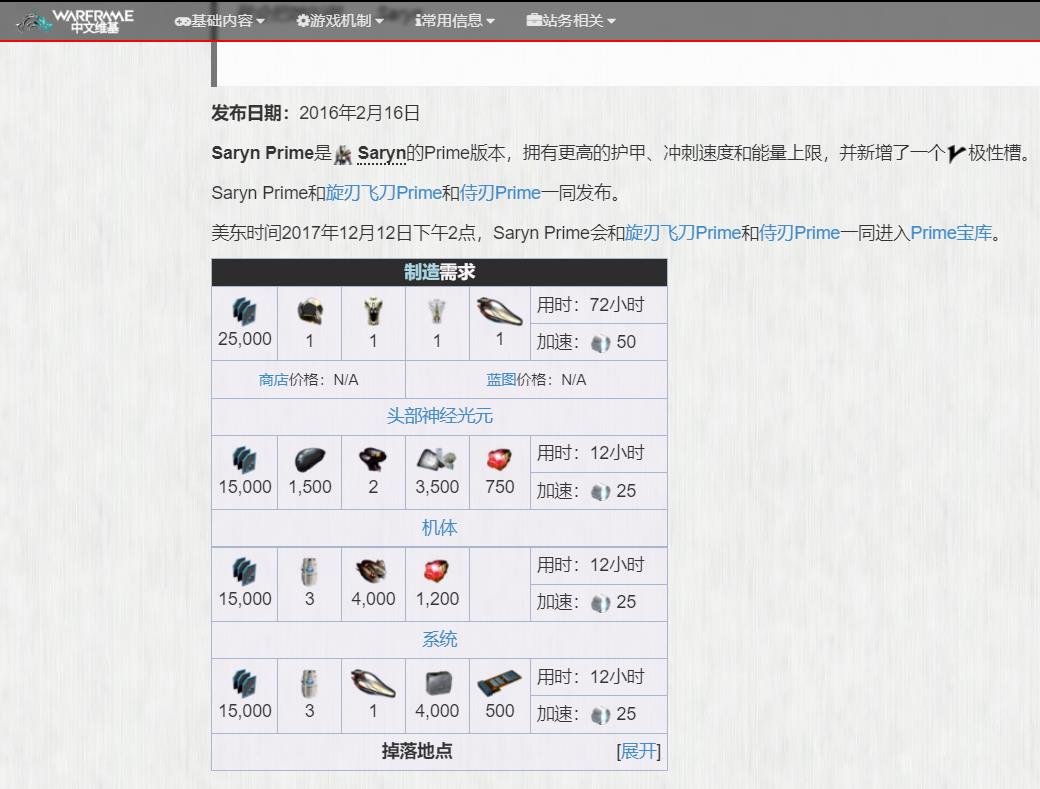The height and width of the screenshot is (789, 1040).
Task: Click the release date 2016年2月16日
Action: coord(359,113)
